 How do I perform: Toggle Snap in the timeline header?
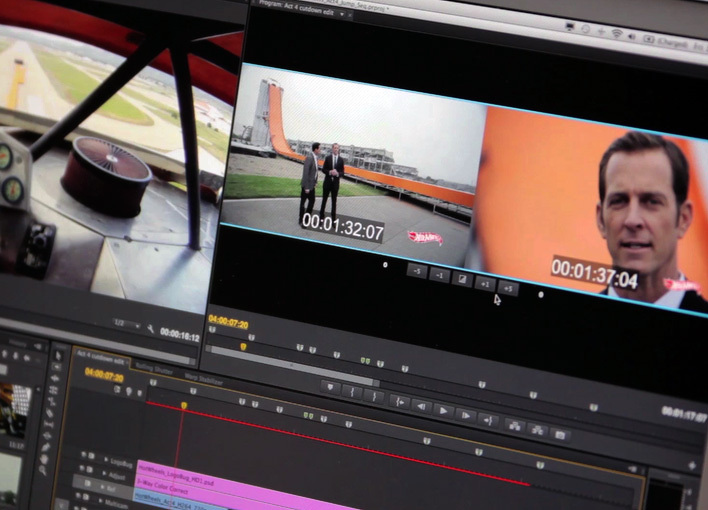tap(118, 389)
